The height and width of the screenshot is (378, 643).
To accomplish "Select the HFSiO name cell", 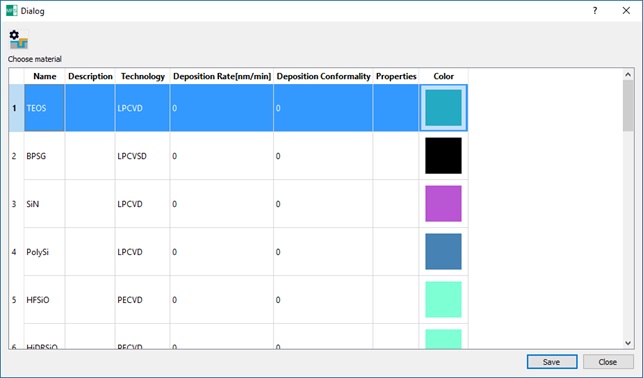I will [44, 300].
